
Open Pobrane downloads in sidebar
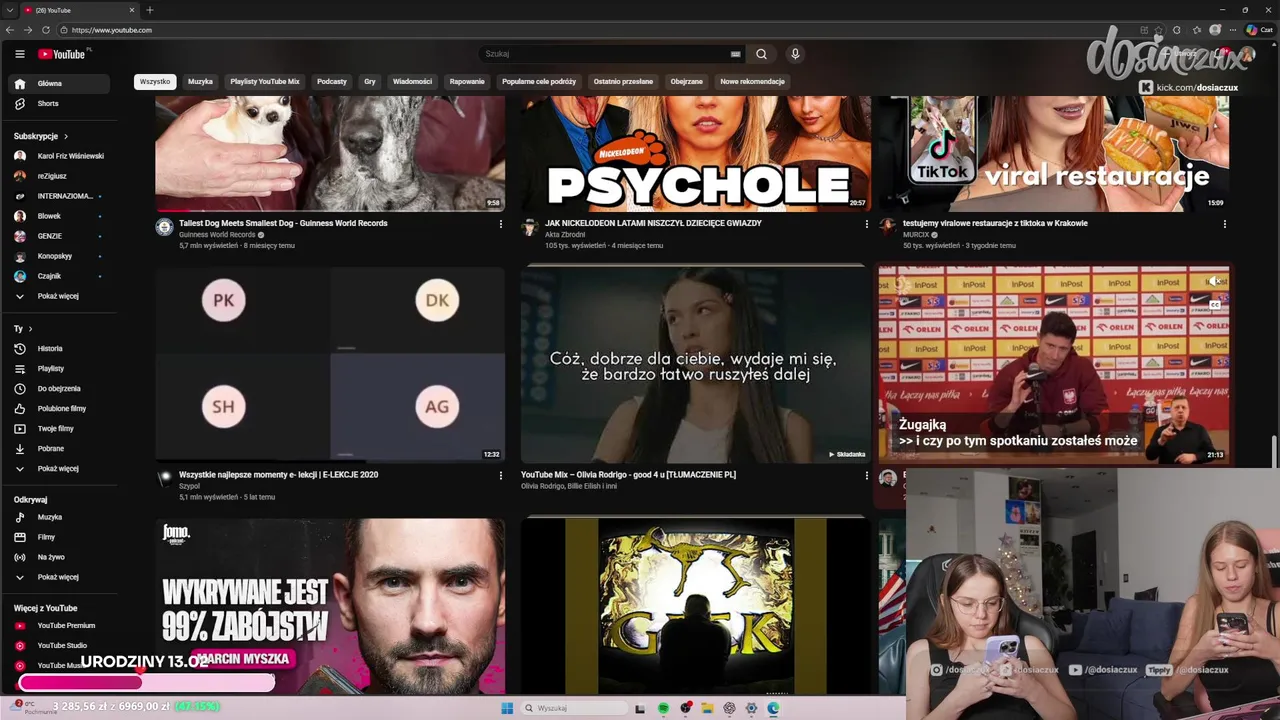click(x=59, y=449)
